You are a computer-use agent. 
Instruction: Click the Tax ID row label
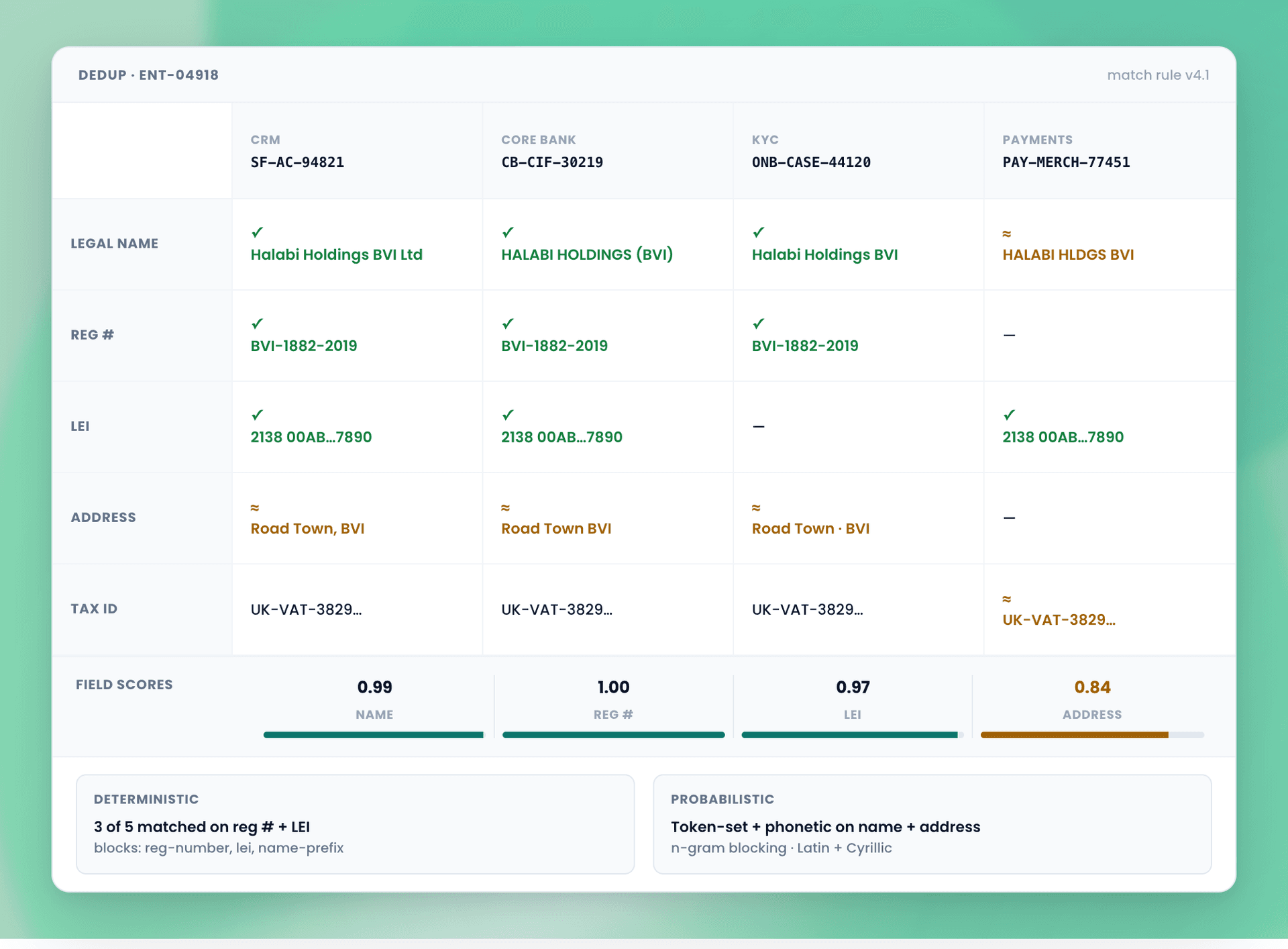pyautogui.click(x=94, y=609)
